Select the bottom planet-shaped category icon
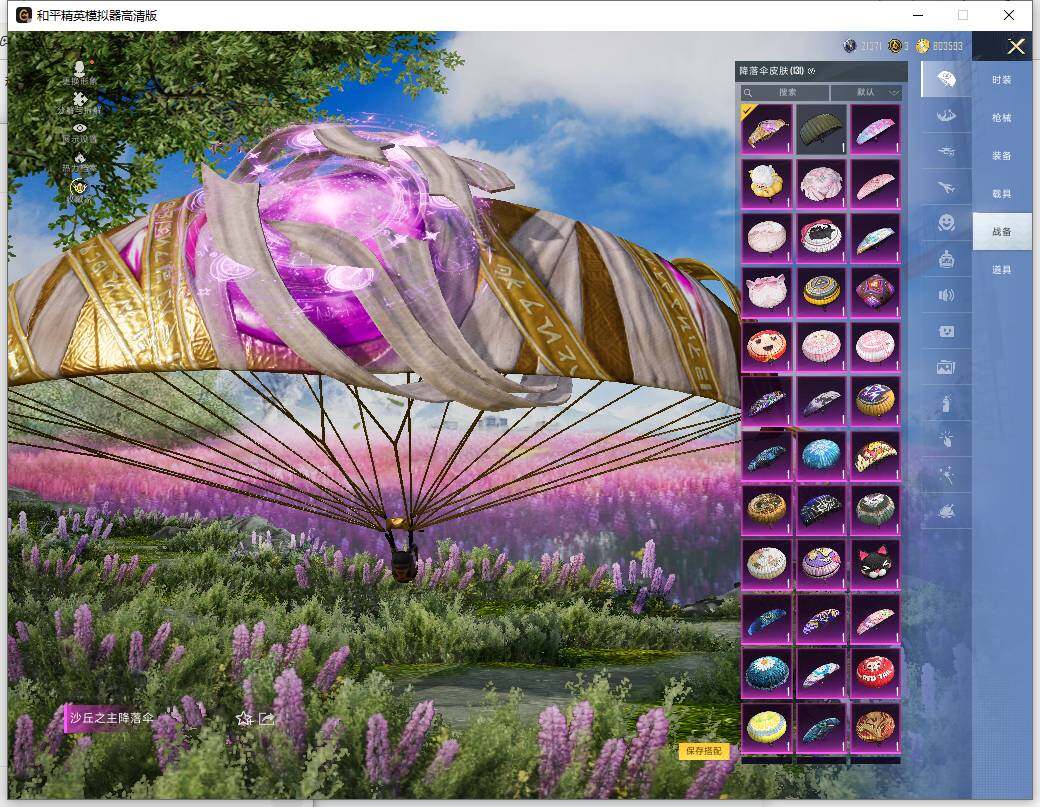The height and width of the screenshot is (807, 1040). [946, 511]
